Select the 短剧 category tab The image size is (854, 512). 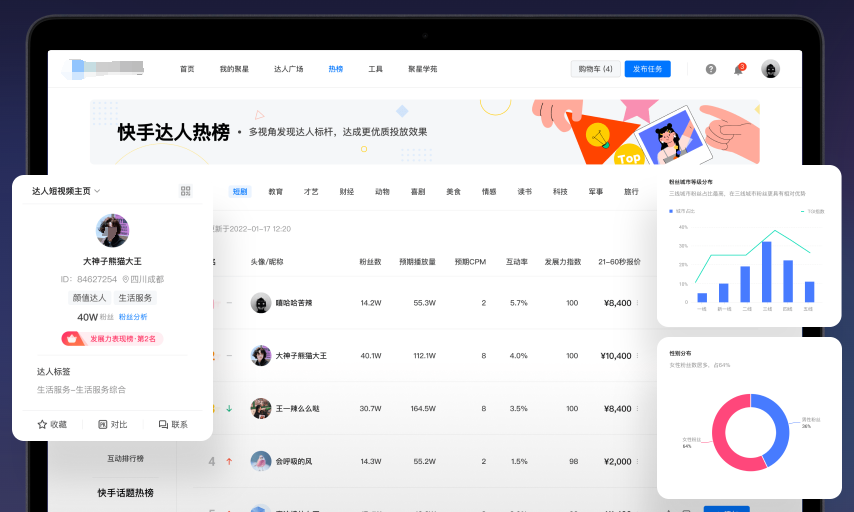tap(240, 192)
